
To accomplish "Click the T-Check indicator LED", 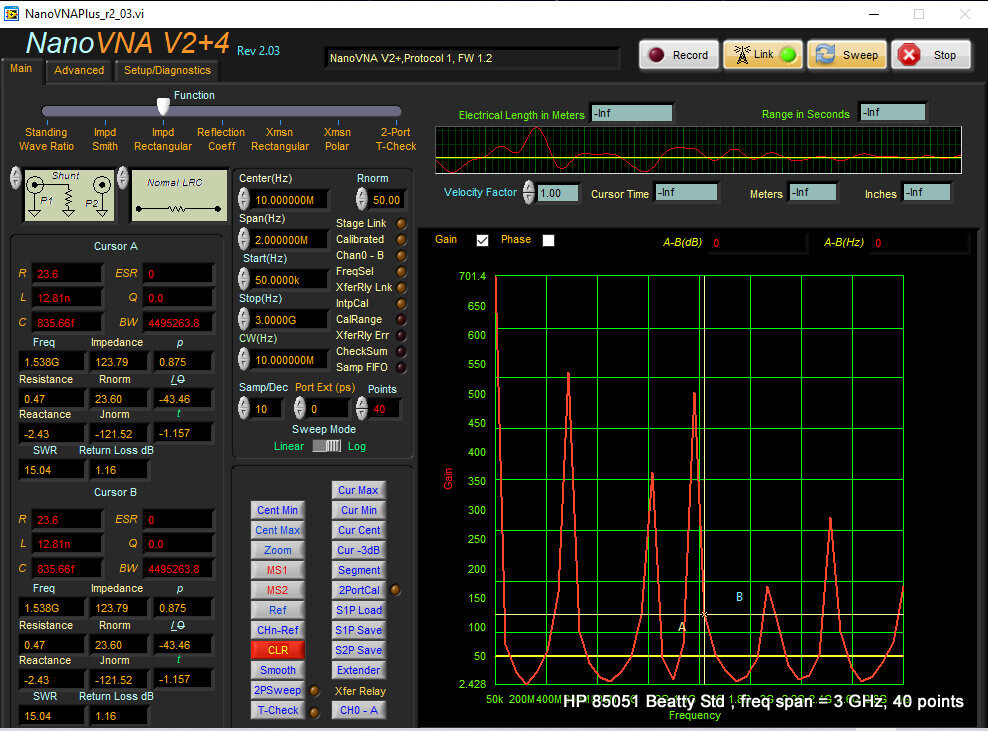I will coord(314,712).
